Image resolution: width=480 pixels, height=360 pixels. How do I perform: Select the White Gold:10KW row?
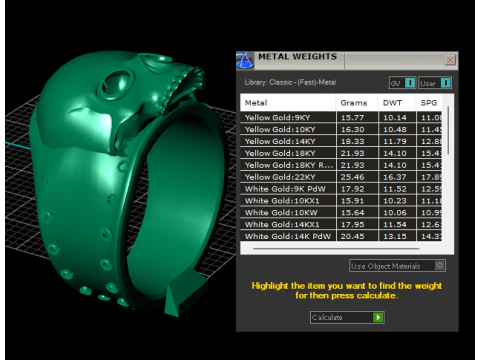coord(341,213)
